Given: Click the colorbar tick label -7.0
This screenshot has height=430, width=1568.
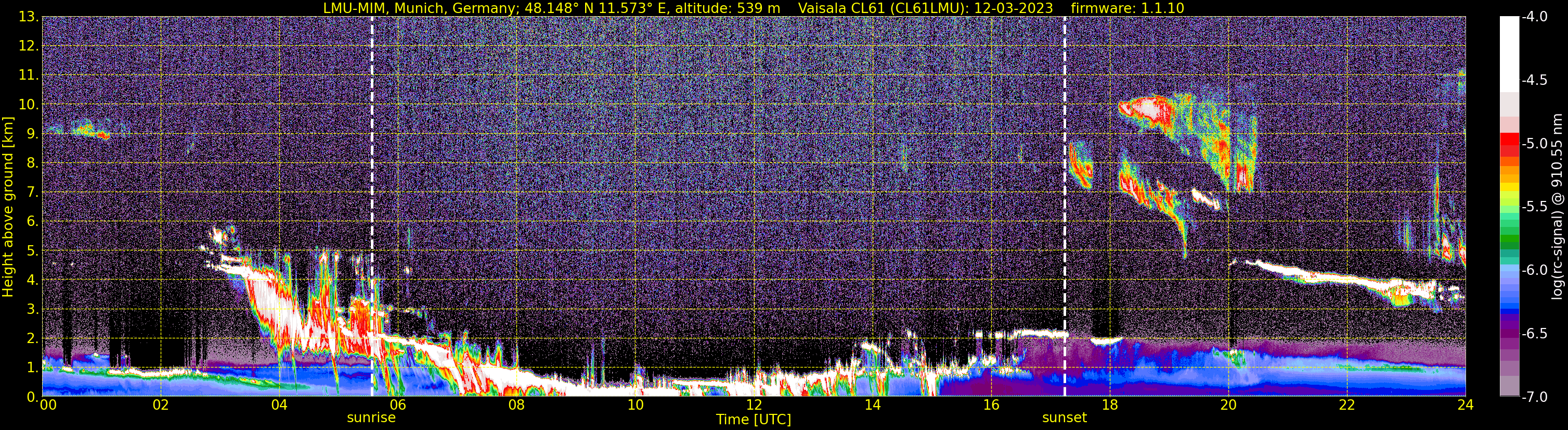Looking at the screenshot, I should 1534,397.
